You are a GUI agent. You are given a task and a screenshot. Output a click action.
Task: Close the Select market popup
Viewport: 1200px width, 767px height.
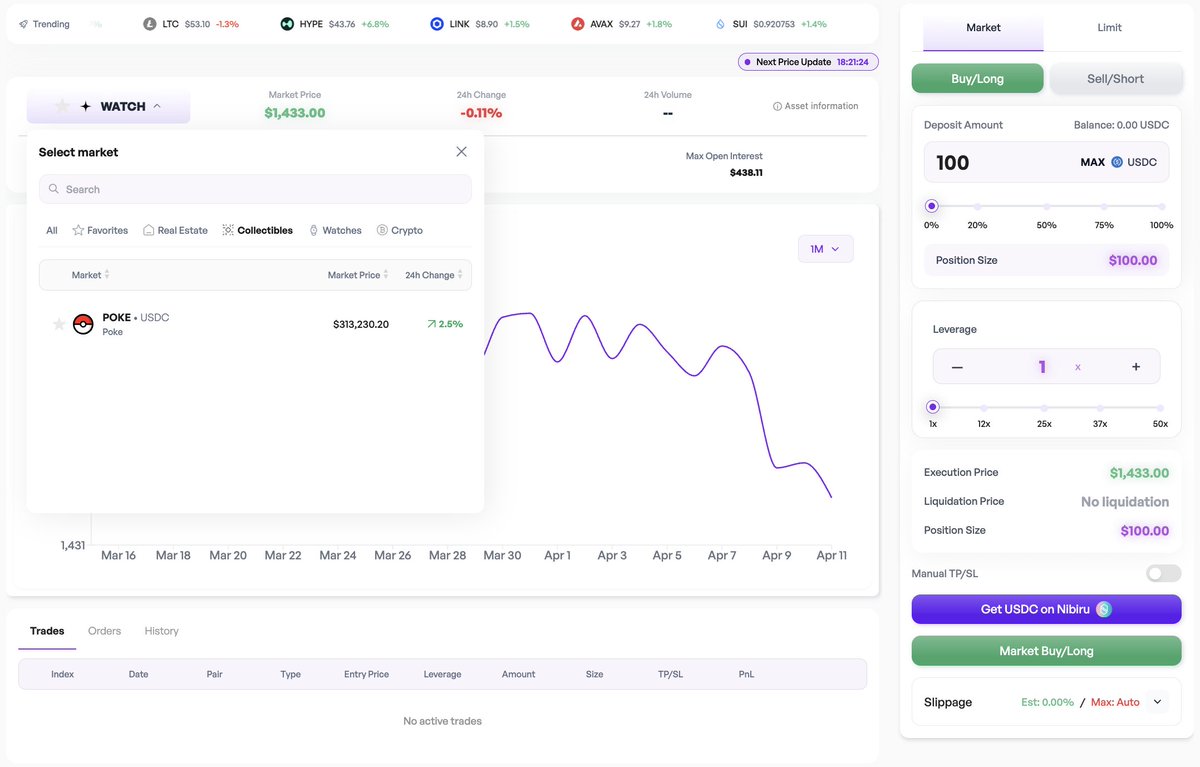pos(461,152)
